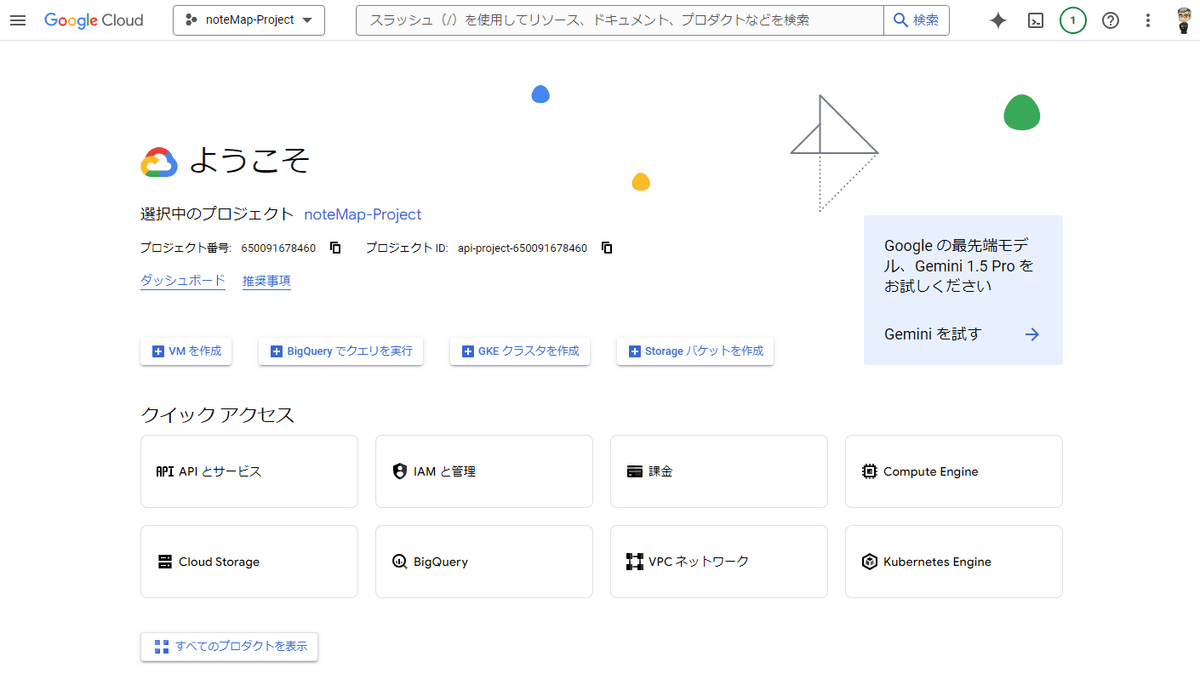Screen dimensions: 1200x679
Task: Open the 推奨事項 link
Action: [x=267, y=281]
